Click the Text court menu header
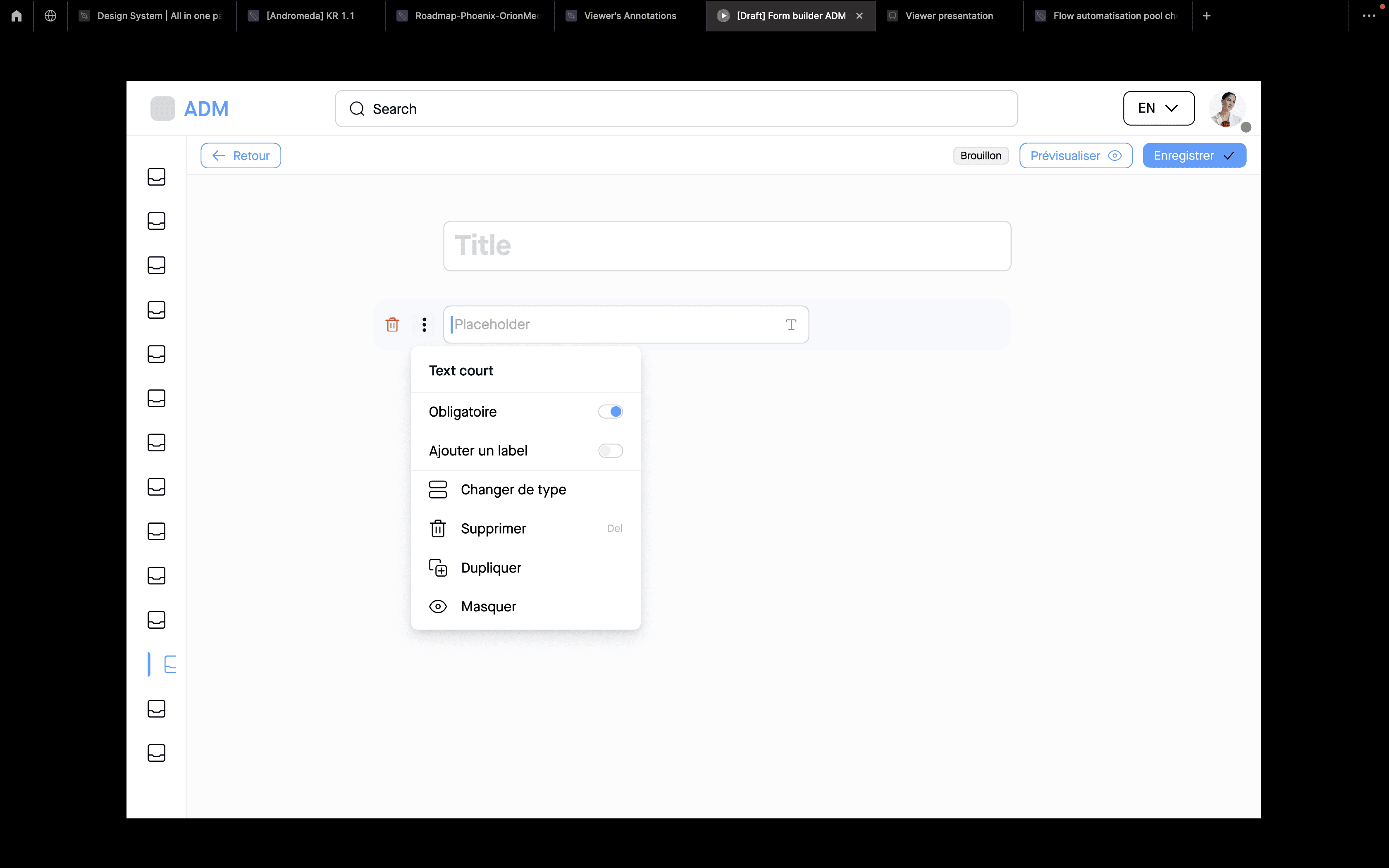1389x868 pixels. pyautogui.click(x=461, y=371)
